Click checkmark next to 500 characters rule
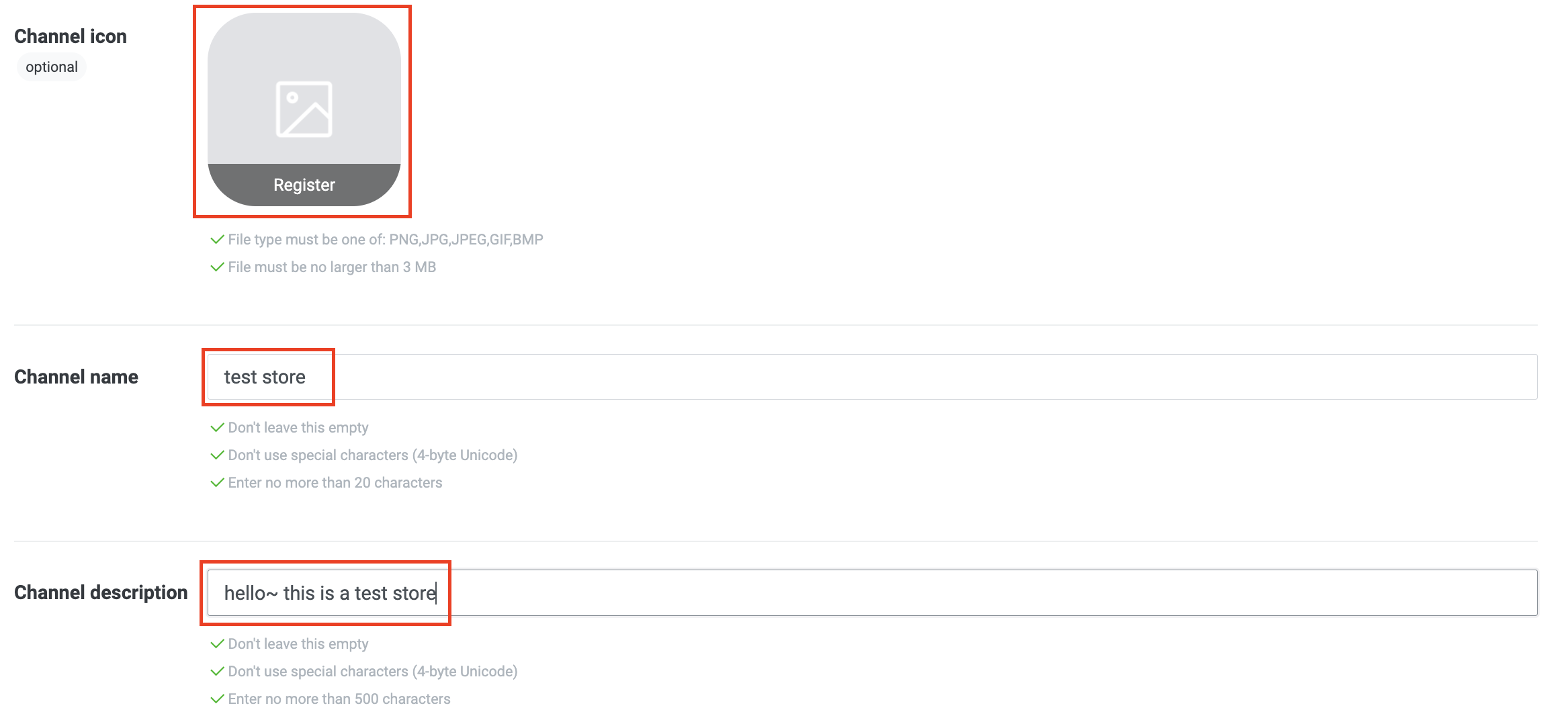 click(217, 699)
